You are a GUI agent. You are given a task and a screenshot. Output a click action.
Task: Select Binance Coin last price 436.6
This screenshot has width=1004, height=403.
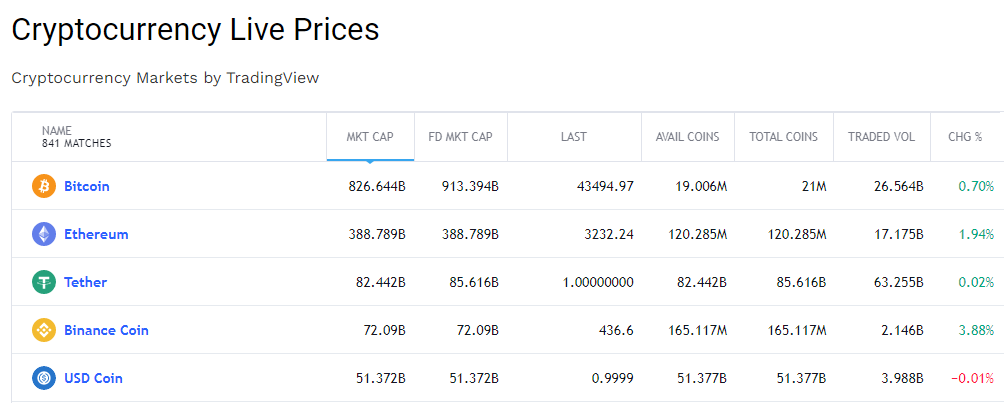pyautogui.click(x=616, y=331)
